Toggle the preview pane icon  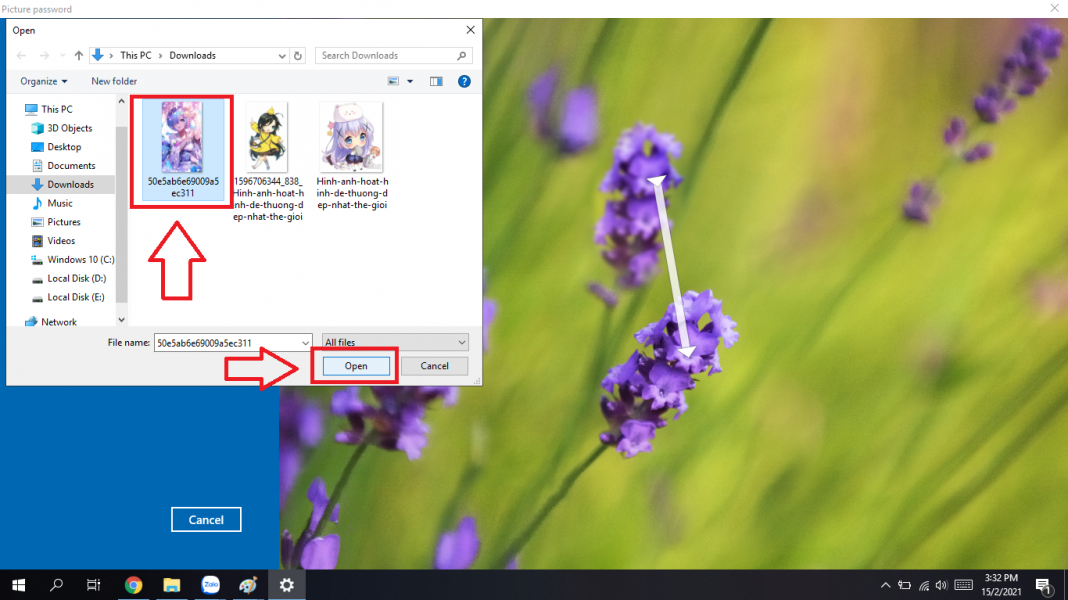click(436, 81)
